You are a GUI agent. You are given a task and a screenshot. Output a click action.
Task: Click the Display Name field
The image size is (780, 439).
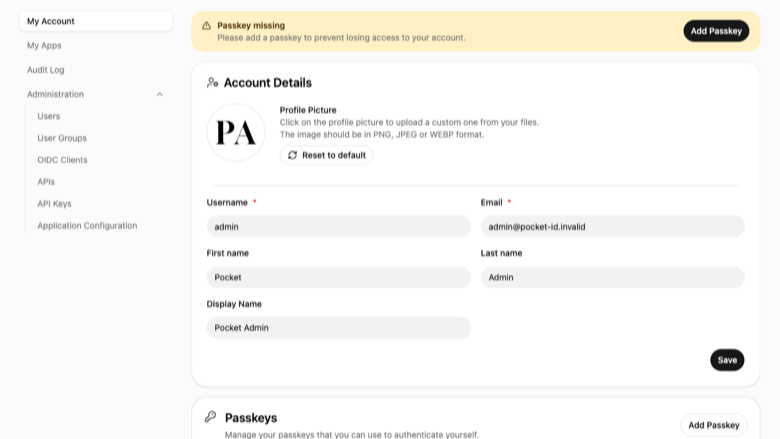tap(338, 328)
